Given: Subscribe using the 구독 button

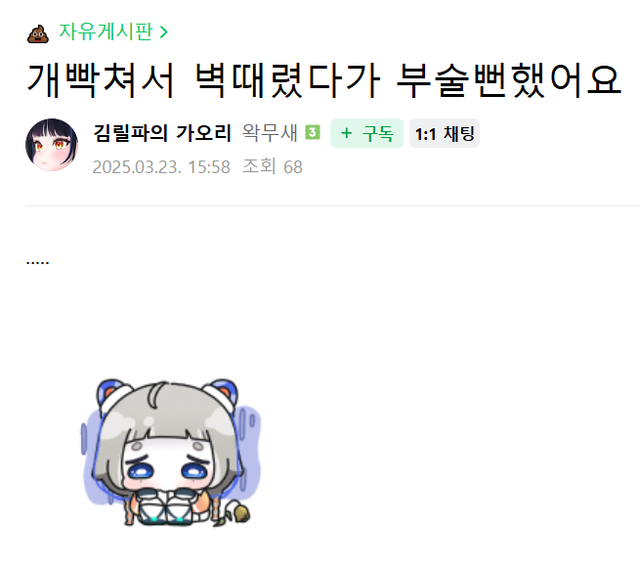Looking at the screenshot, I should 367,133.
